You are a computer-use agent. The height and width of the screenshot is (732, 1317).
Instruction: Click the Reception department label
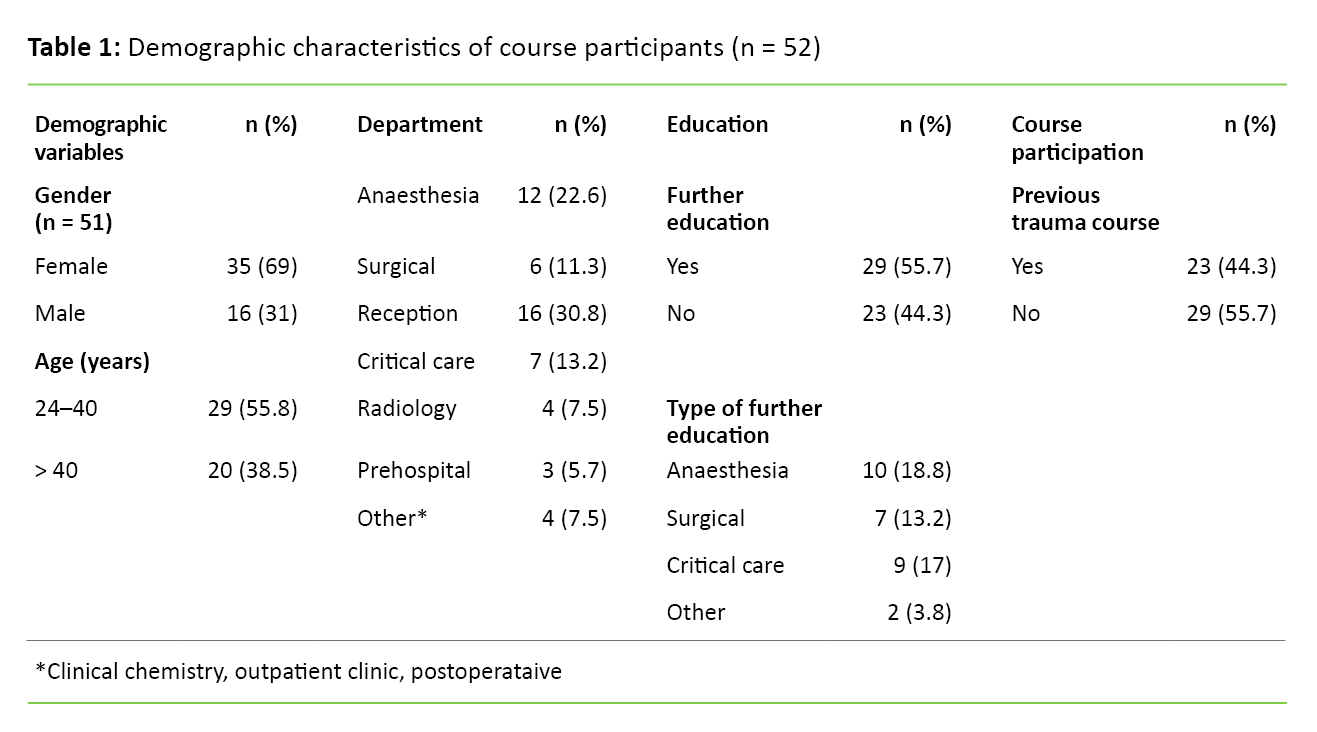[x=407, y=314]
